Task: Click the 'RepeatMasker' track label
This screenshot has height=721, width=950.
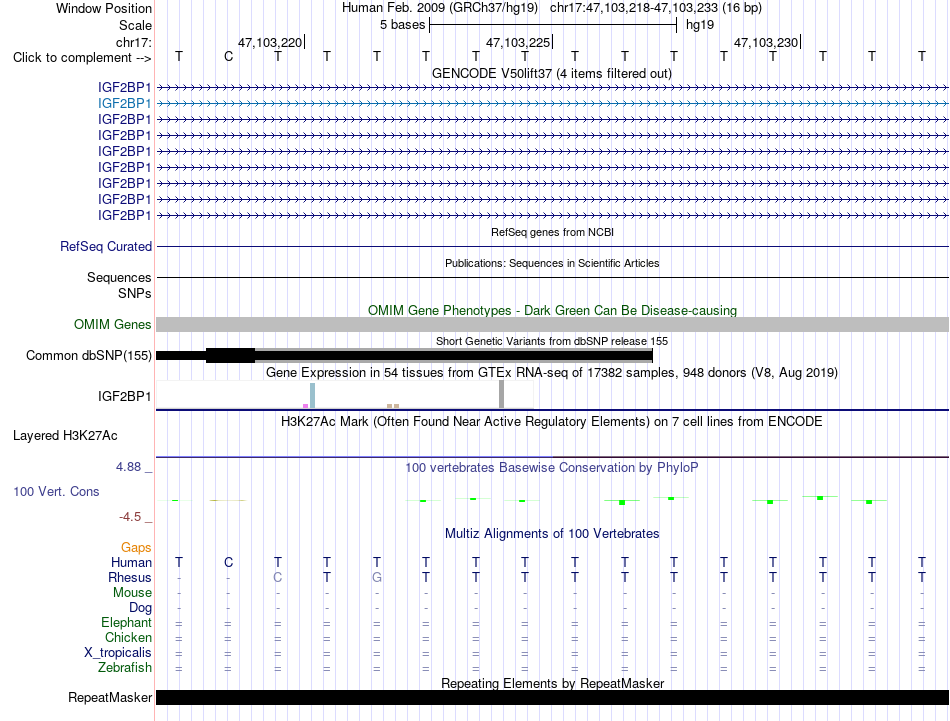Action: coord(110,698)
